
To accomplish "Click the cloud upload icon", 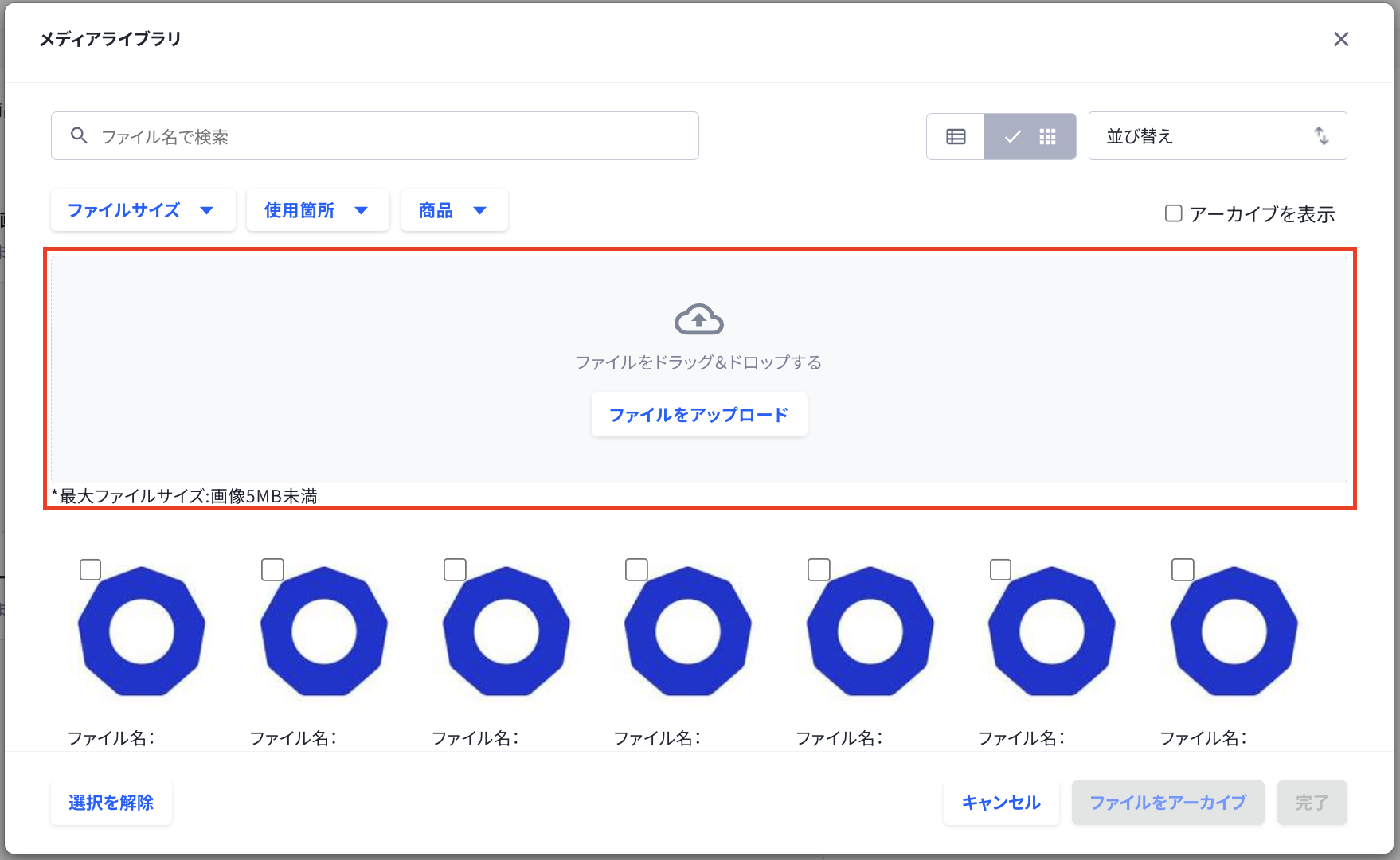I will click(699, 320).
